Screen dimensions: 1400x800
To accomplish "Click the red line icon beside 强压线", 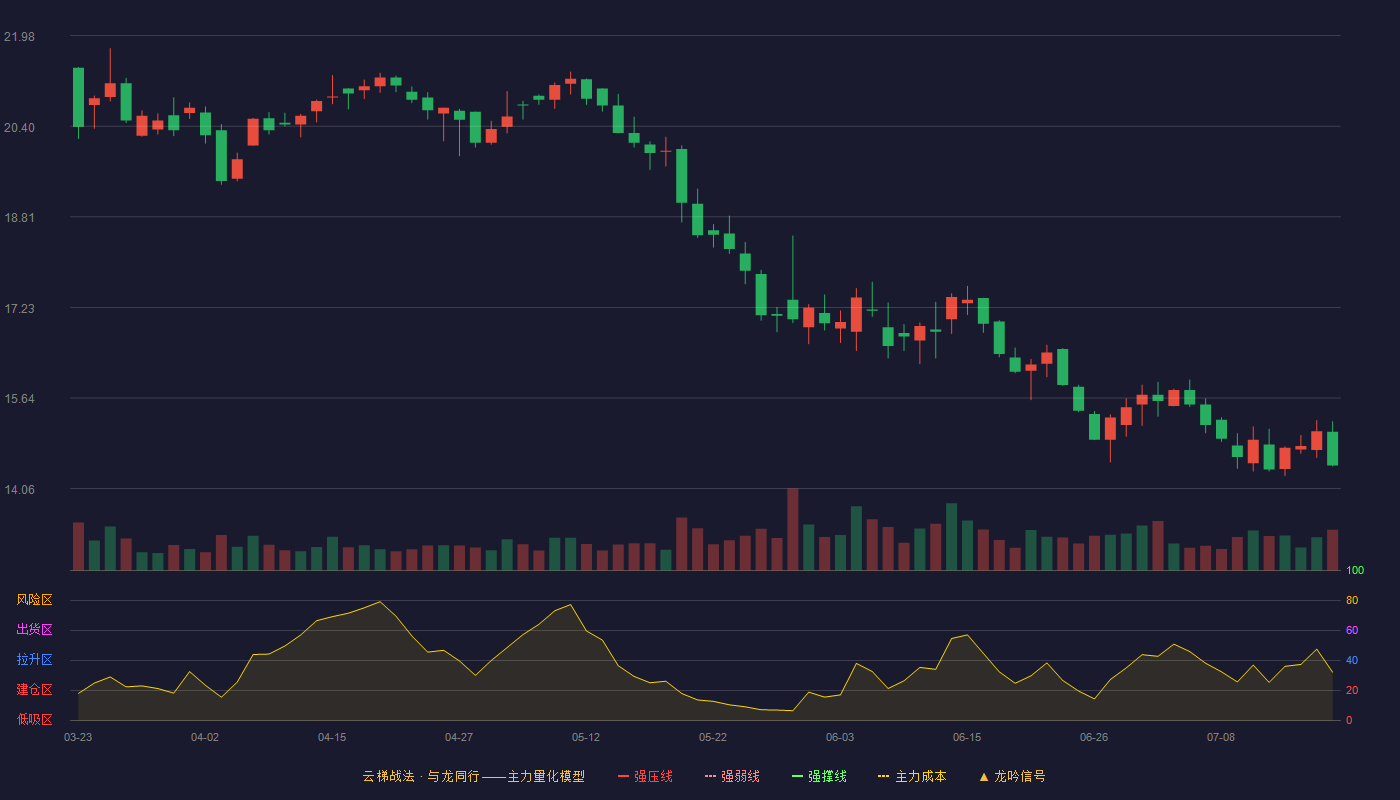I will (623, 776).
